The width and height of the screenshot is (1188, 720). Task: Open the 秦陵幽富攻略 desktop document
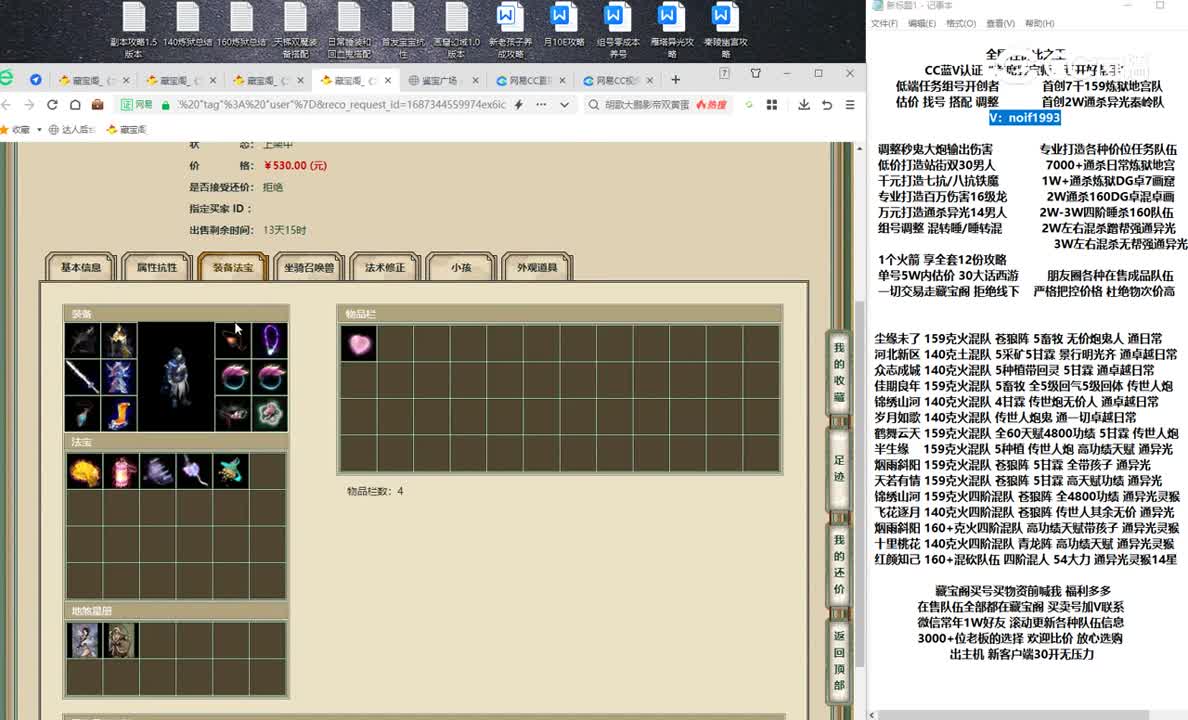725,30
